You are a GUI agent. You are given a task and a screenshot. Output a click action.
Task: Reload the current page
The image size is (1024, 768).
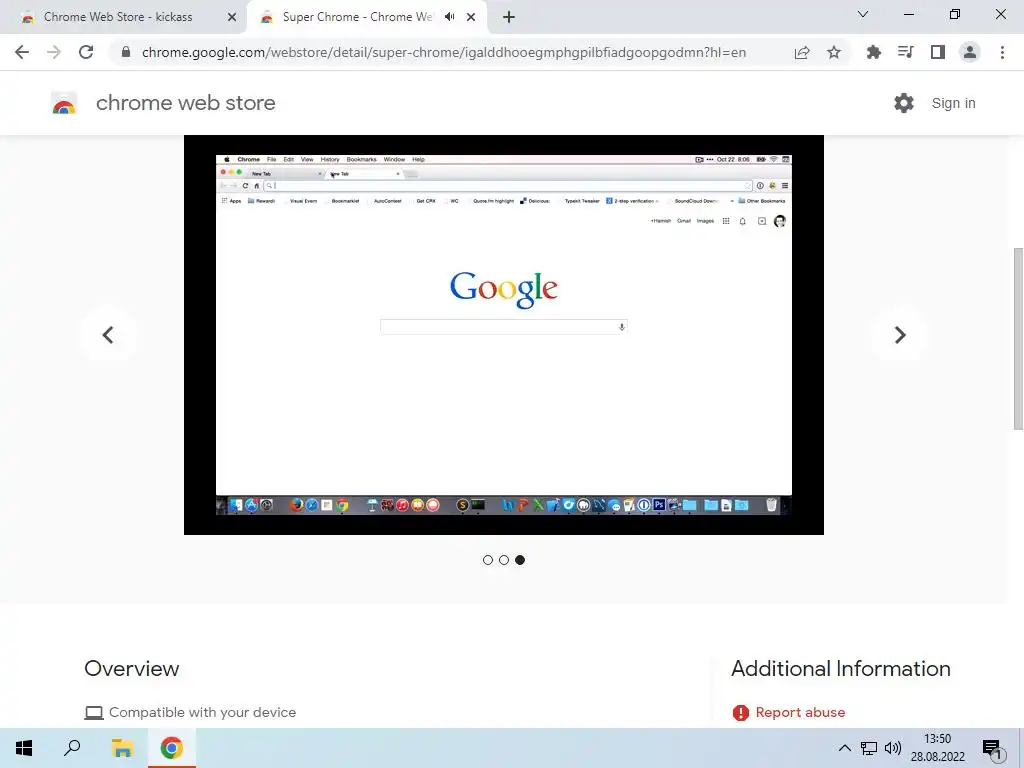tap(86, 52)
